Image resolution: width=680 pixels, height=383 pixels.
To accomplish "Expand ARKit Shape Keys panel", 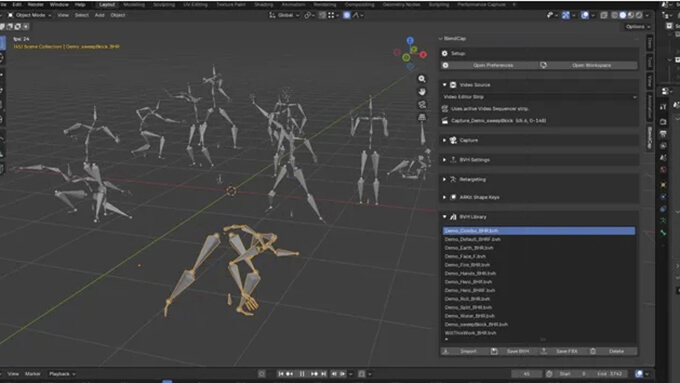I will 445,197.
